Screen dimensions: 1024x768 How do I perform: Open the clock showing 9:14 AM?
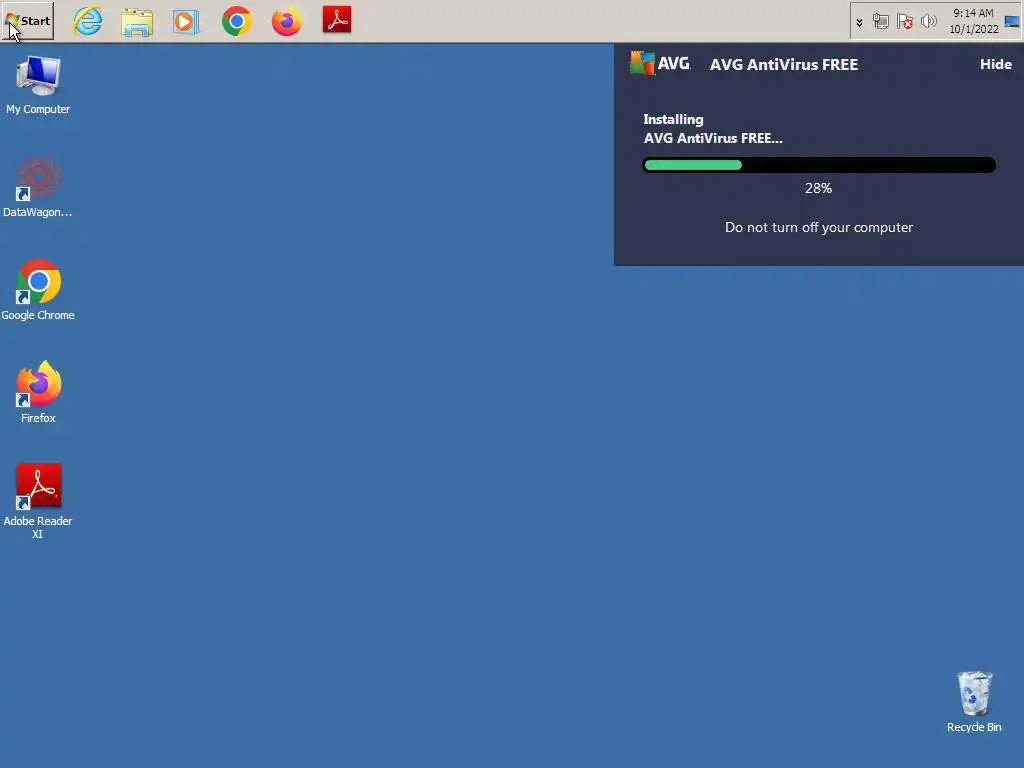click(x=973, y=21)
